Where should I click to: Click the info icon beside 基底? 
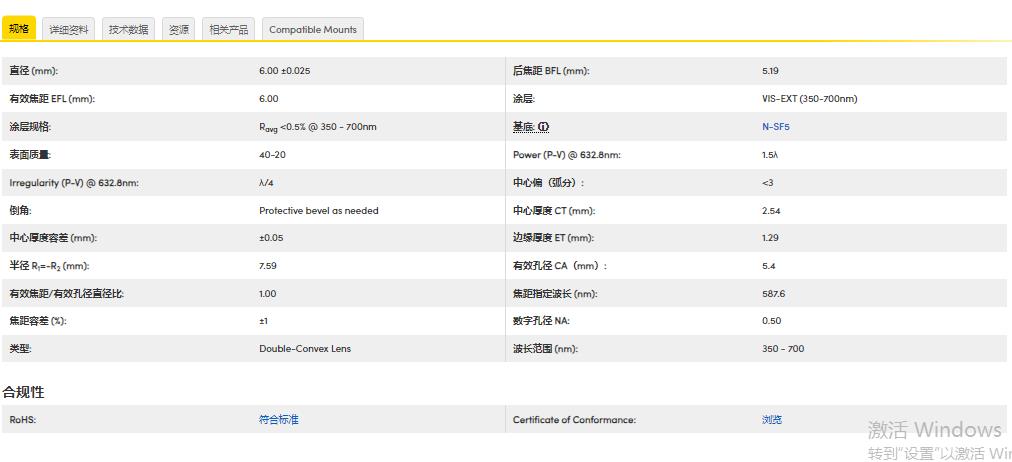(544, 127)
